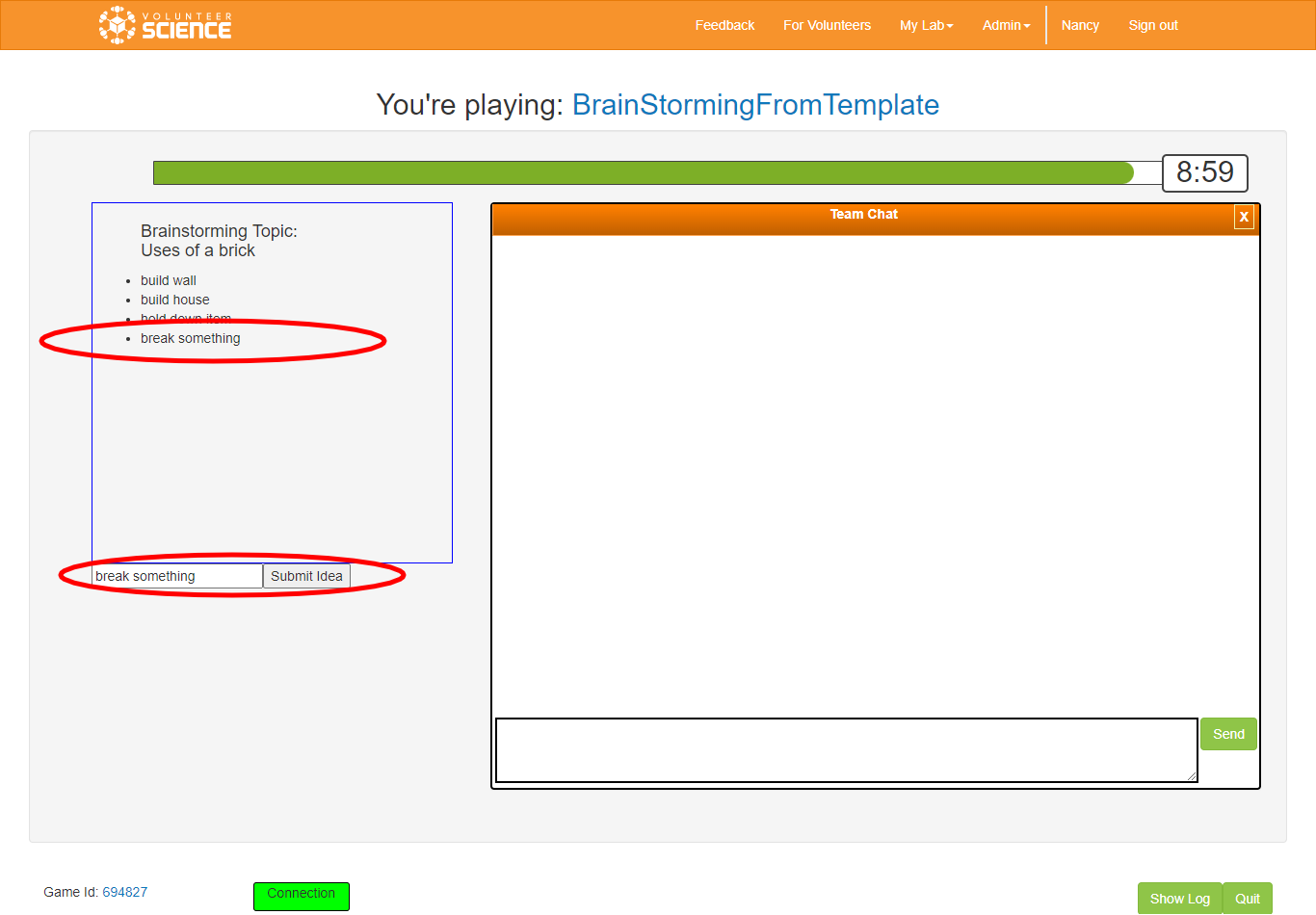Open the My Lab dropdown menu
Viewport: 1316px width, 915px height.
coord(926,25)
